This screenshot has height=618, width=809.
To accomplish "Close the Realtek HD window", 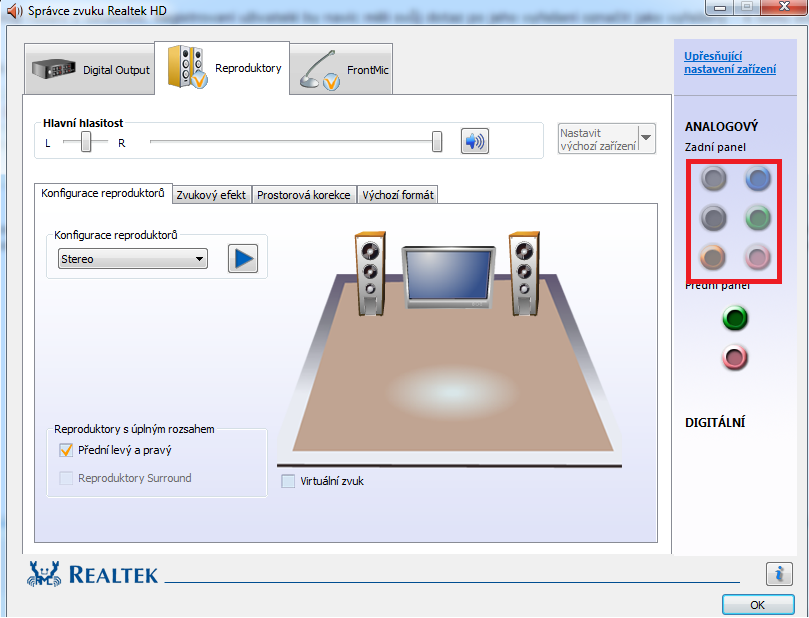I will click(784, 7).
